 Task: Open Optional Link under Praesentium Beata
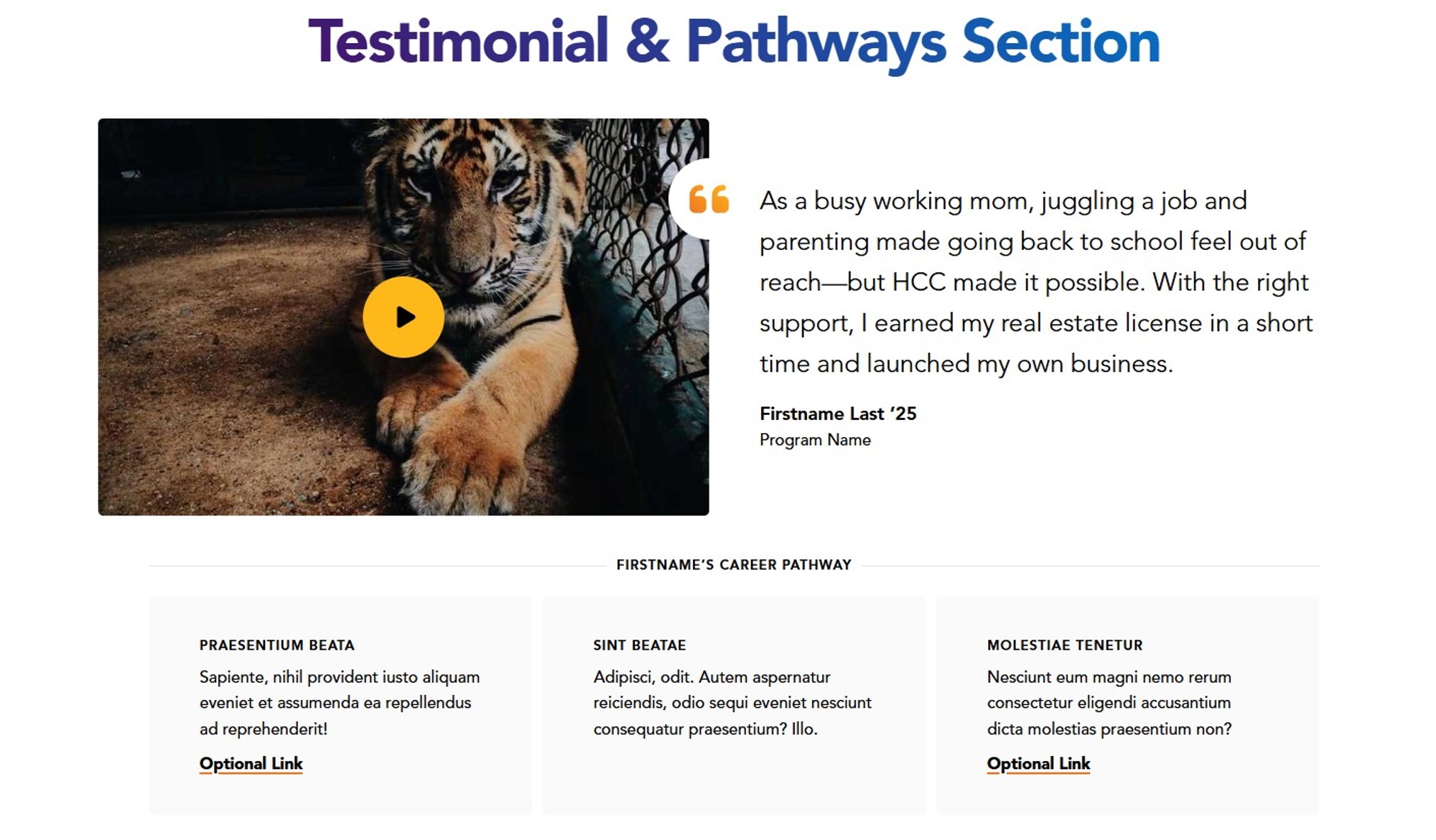[250, 763]
